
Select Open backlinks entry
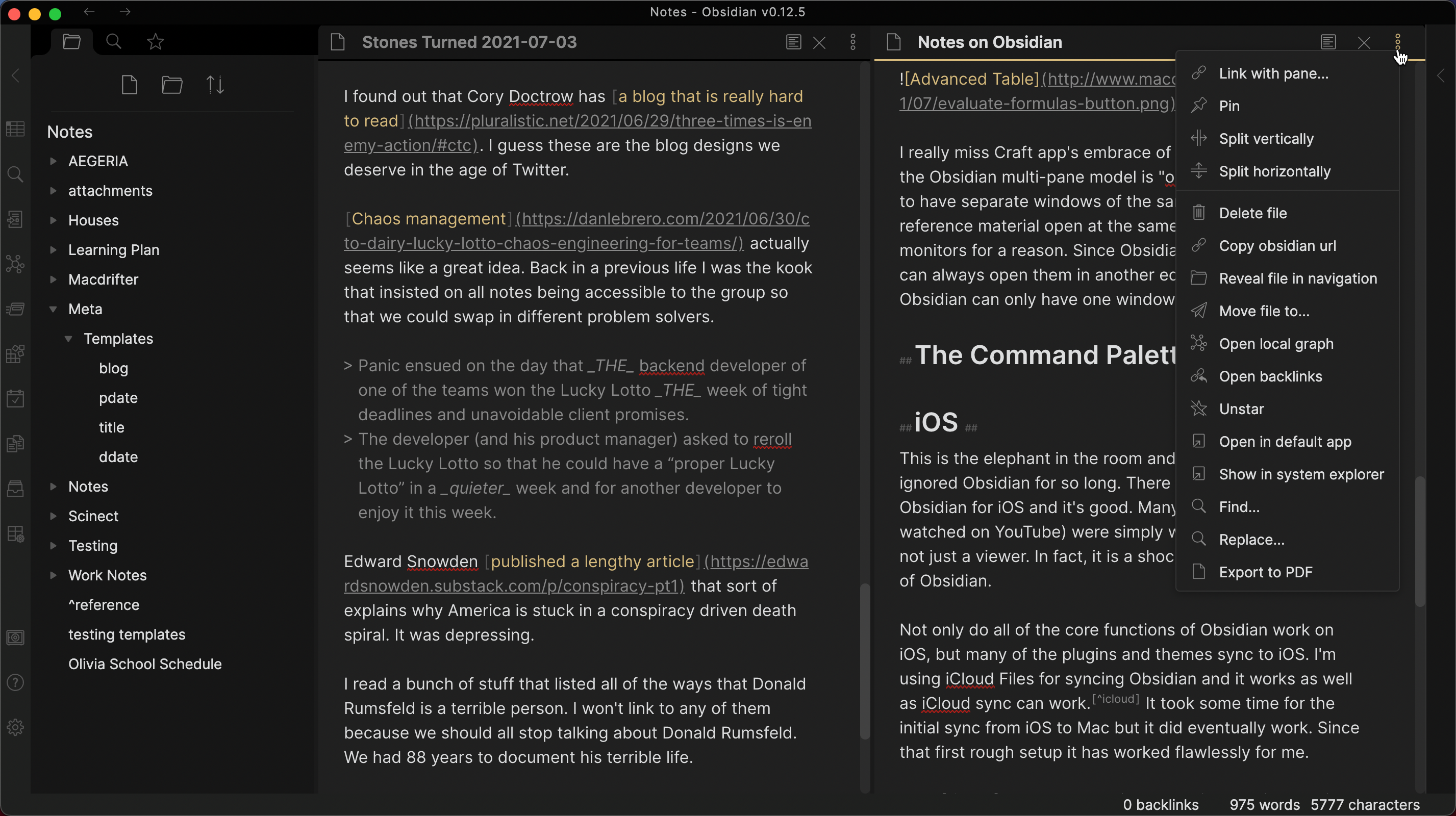(1288, 376)
